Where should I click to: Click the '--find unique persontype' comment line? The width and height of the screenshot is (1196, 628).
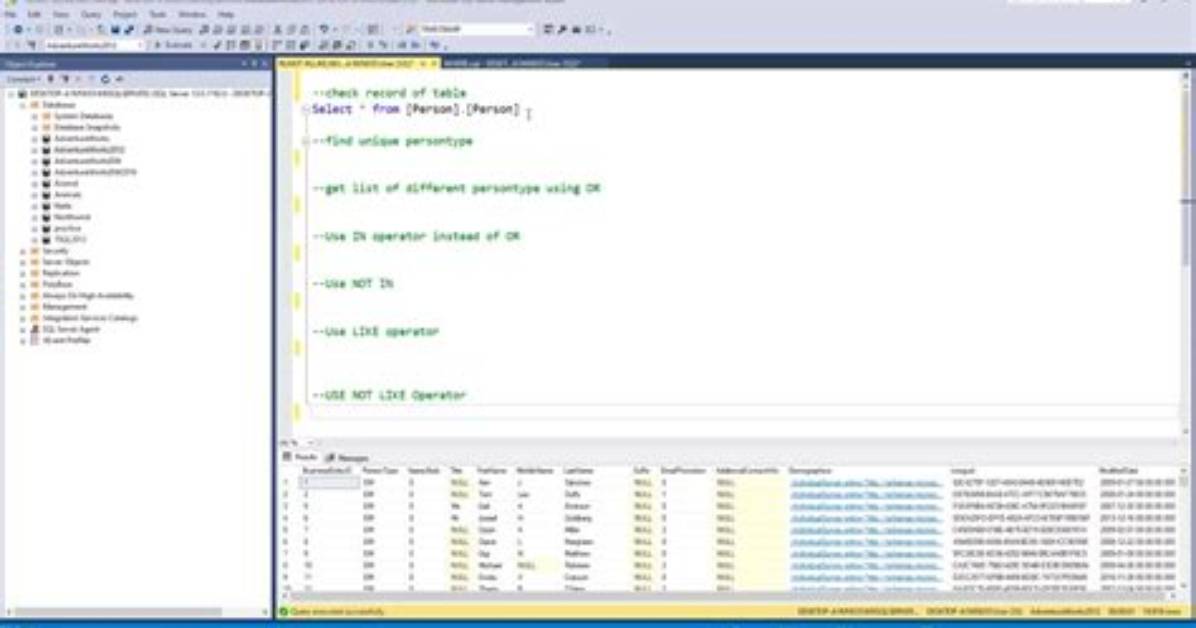tap(393, 141)
